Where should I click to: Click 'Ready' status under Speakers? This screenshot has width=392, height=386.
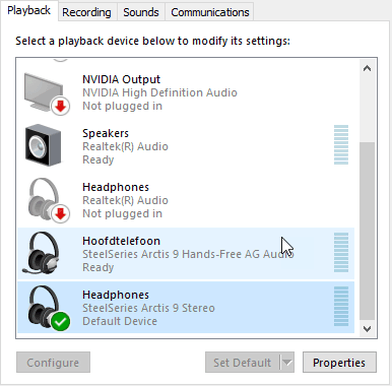tap(98, 160)
